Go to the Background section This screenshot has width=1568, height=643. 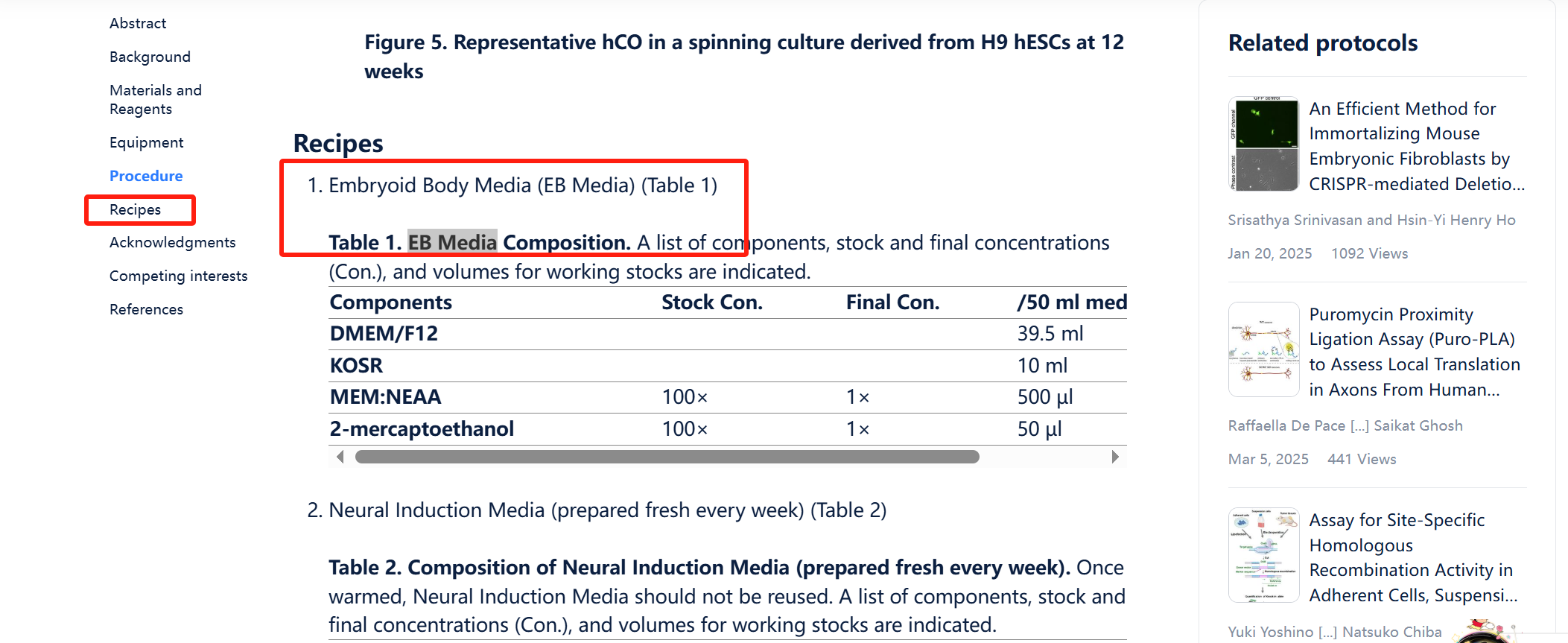150,57
